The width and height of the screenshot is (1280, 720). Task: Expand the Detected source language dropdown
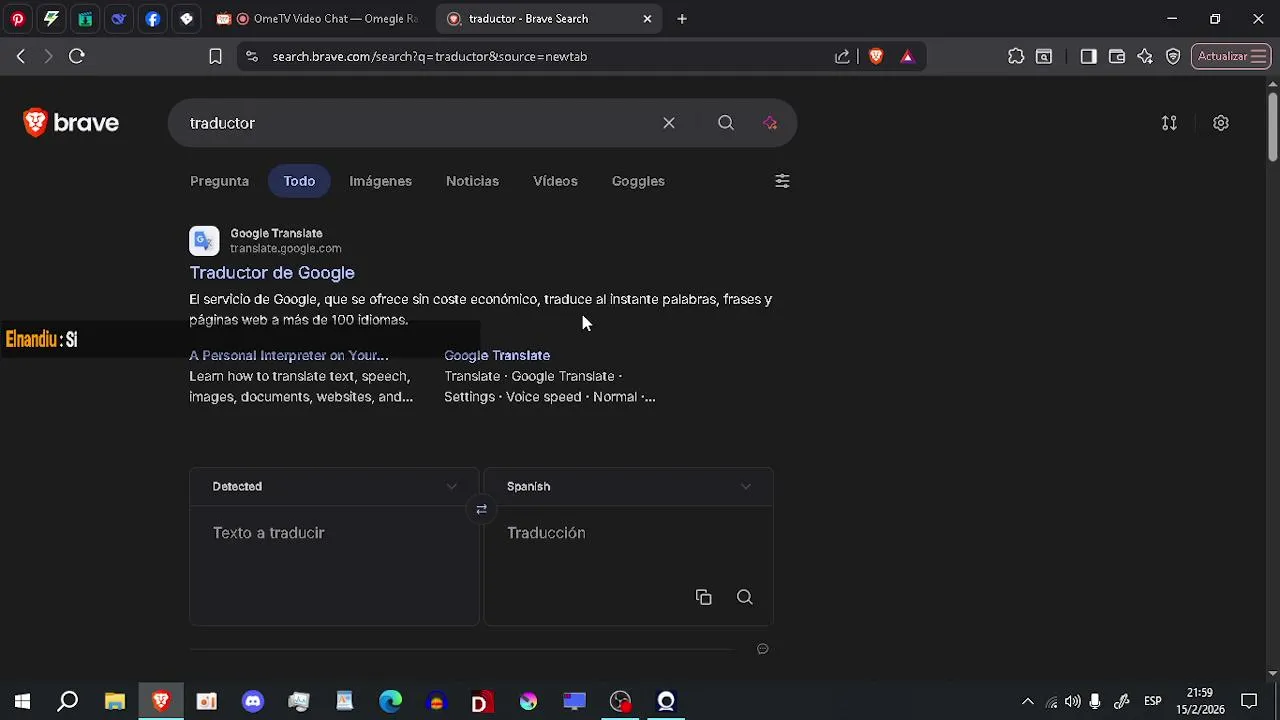tap(334, 486)
